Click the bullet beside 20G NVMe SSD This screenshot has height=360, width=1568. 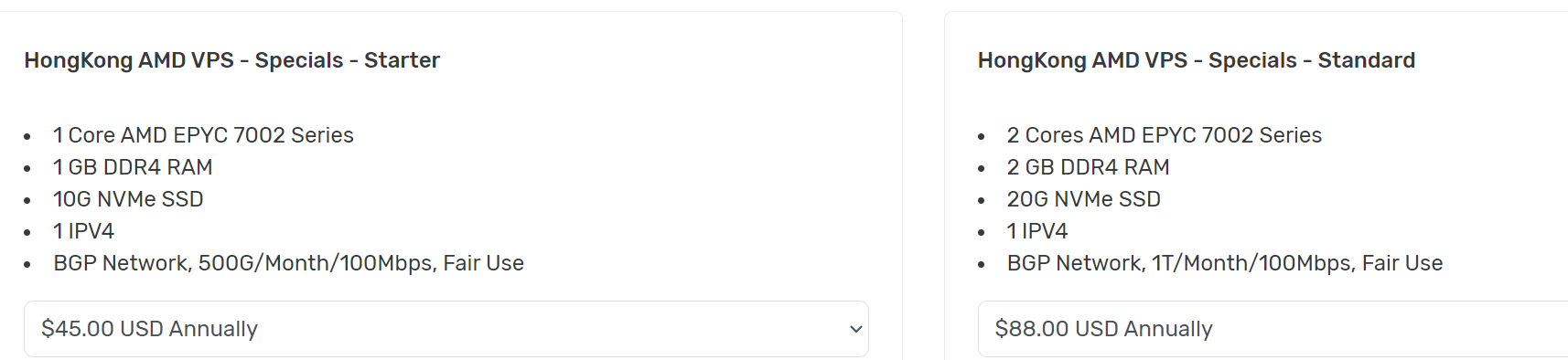tap(982, 201)
